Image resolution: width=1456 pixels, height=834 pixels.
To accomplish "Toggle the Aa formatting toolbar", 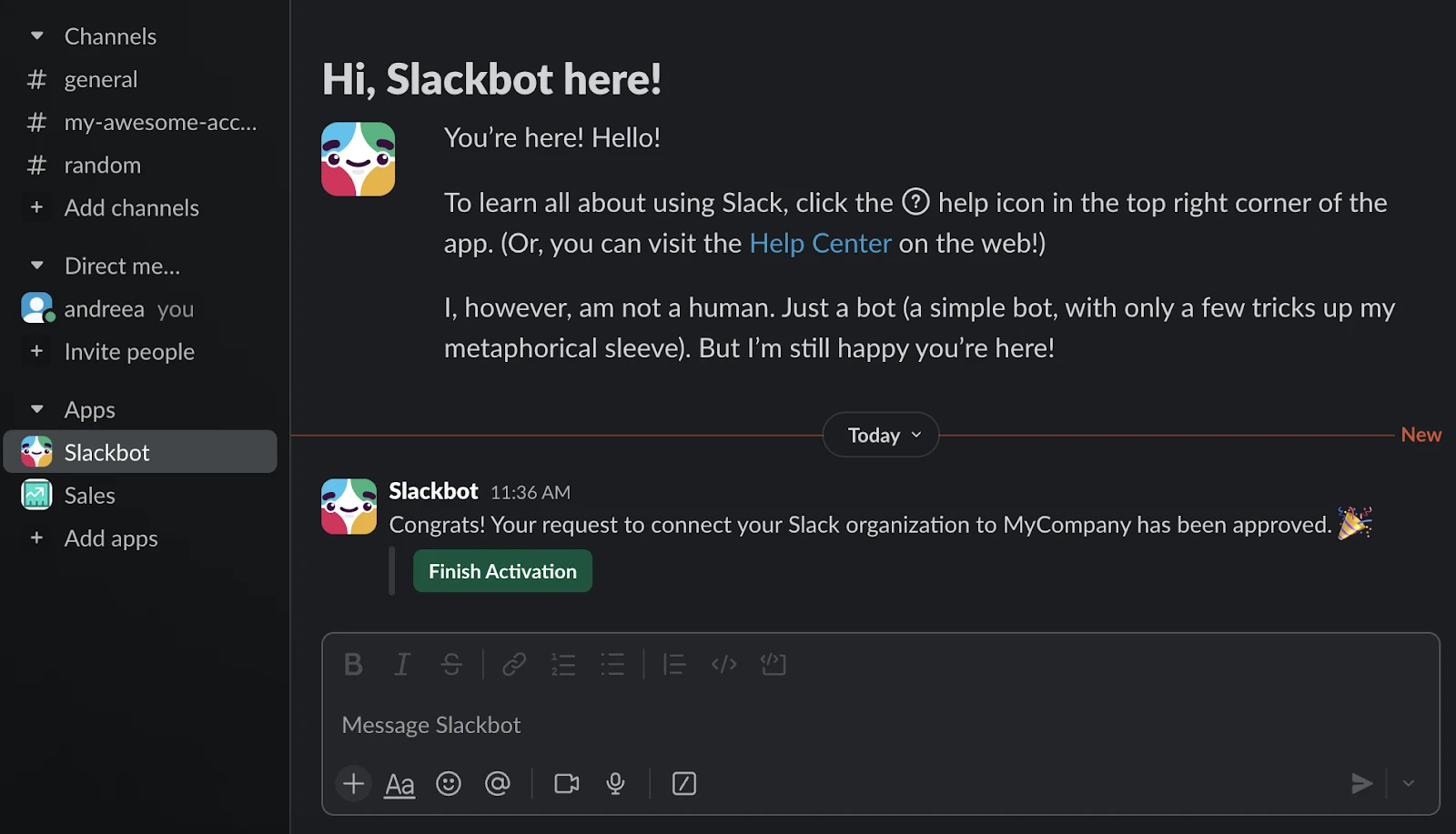I will tap(399, 784).
